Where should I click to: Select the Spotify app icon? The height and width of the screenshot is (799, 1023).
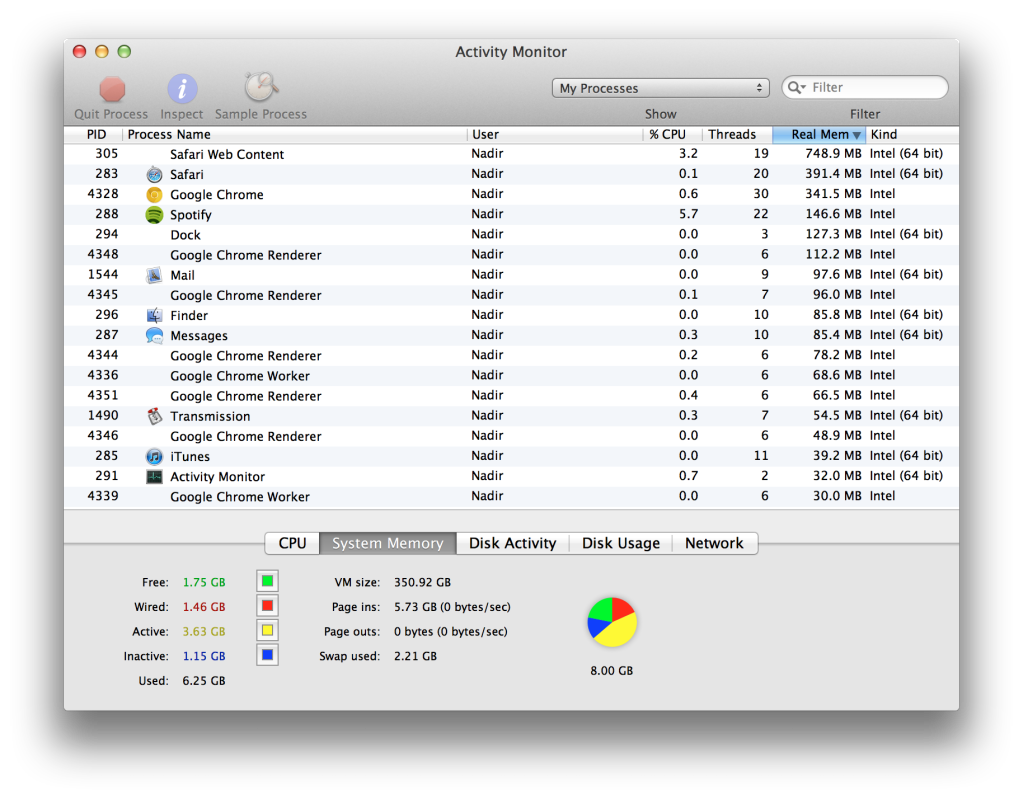(154, 215)
